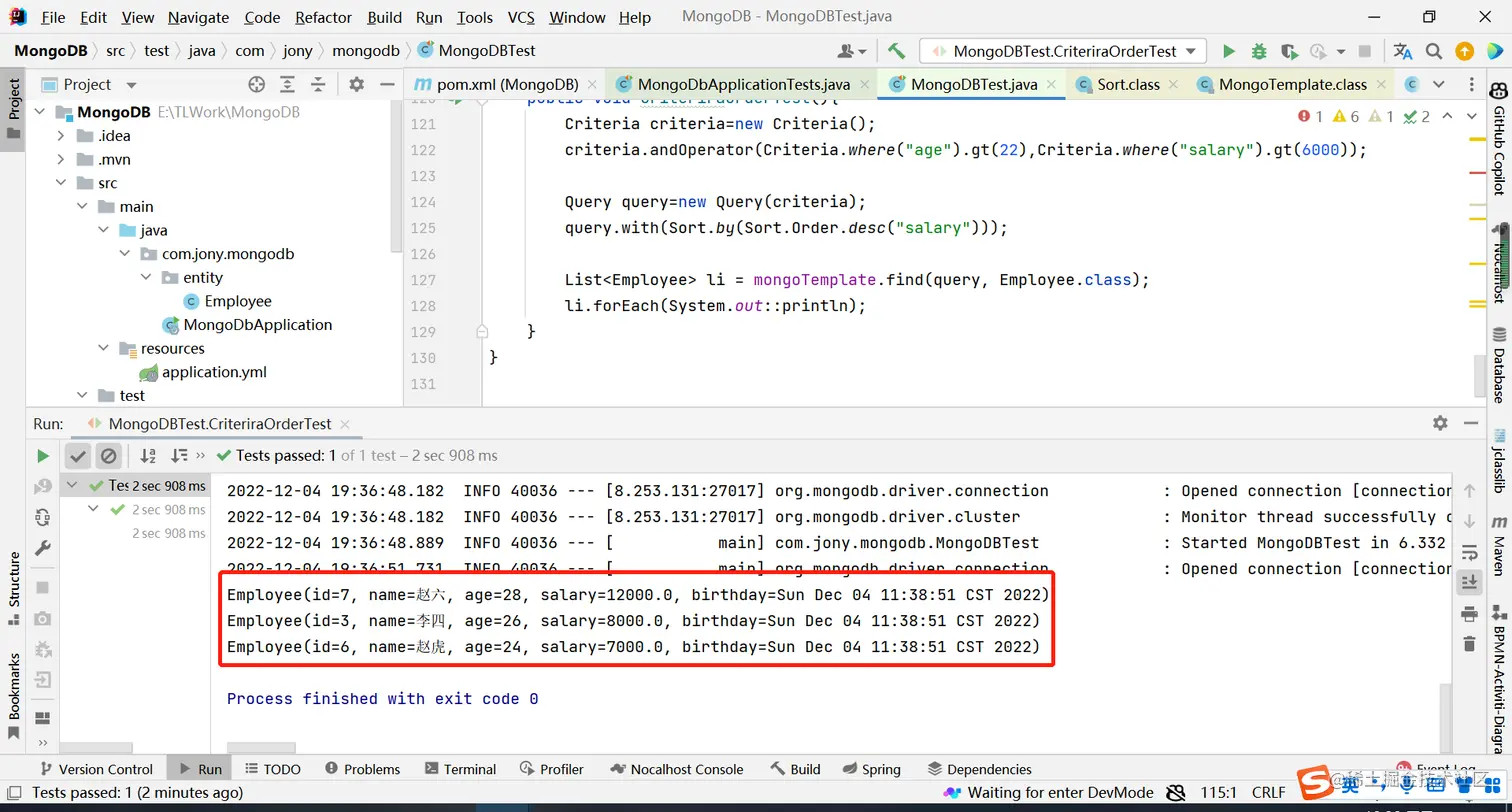The height and width of the screenshot is (812, 1512).
Task: Sort test results alphabetically
Action: (148, 456)
